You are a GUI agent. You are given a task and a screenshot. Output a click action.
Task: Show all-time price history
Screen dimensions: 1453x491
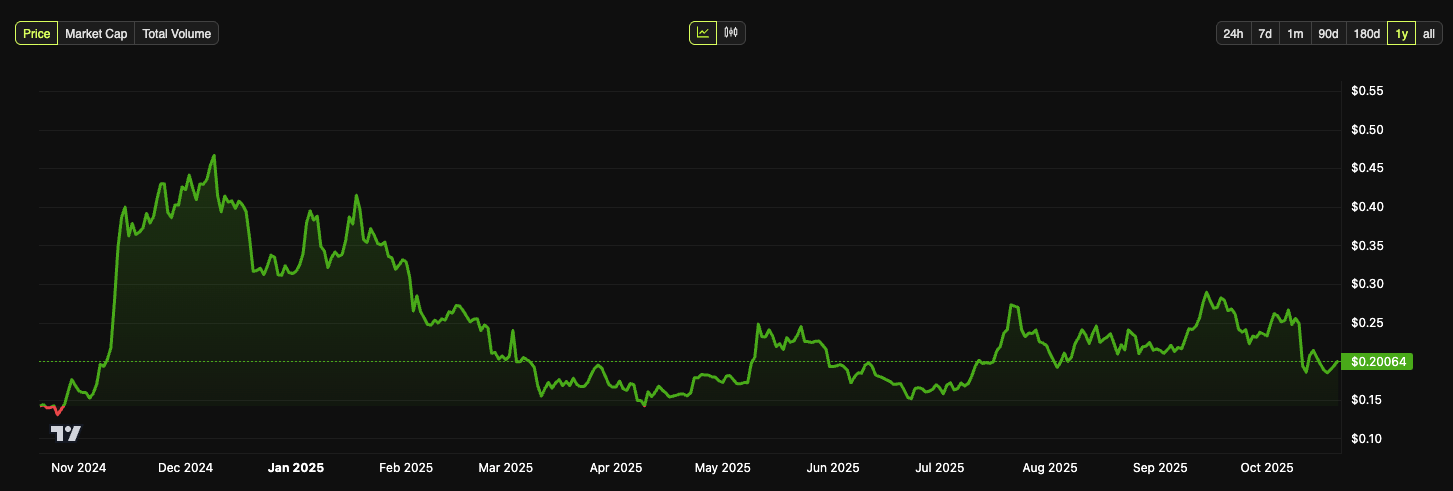pos(1429,34)
